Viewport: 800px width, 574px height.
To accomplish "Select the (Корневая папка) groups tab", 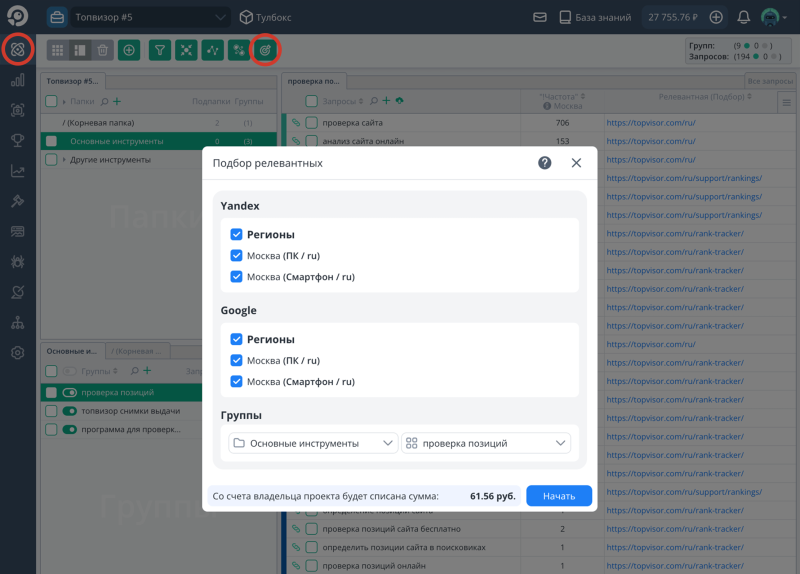I will click(x=138, y=351).
